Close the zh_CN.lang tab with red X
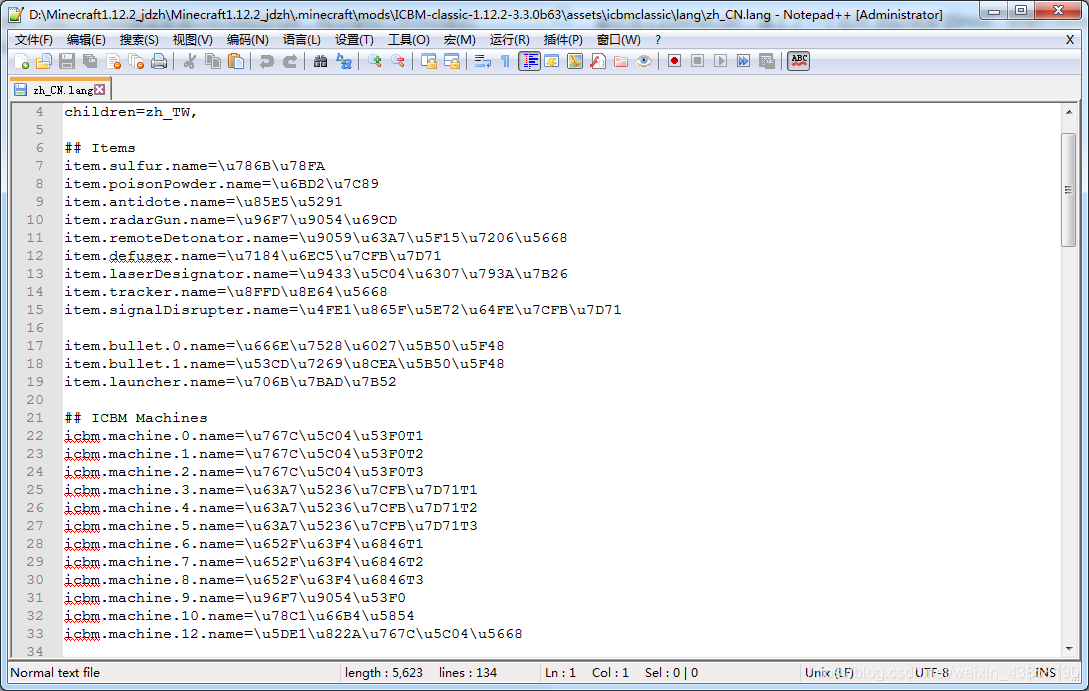 (x=100, y=90)
